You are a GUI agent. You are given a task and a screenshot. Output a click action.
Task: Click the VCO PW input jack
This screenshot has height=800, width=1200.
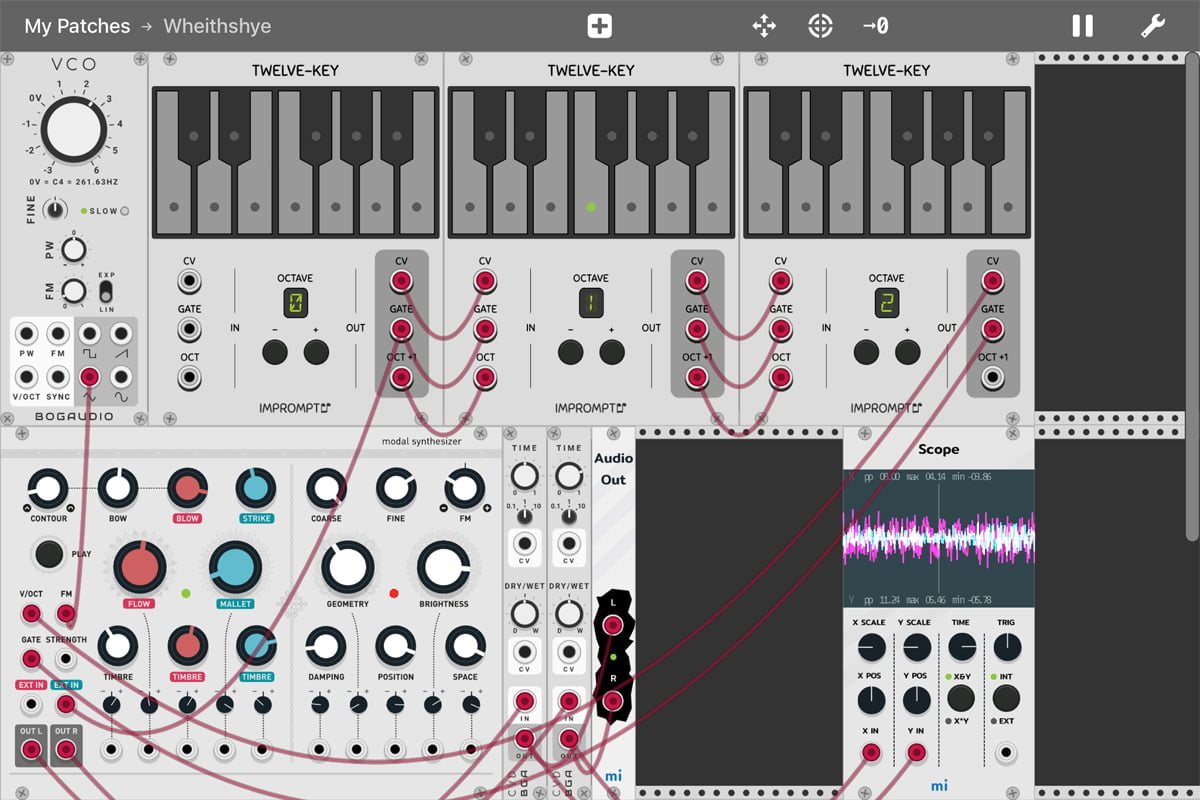27,334
